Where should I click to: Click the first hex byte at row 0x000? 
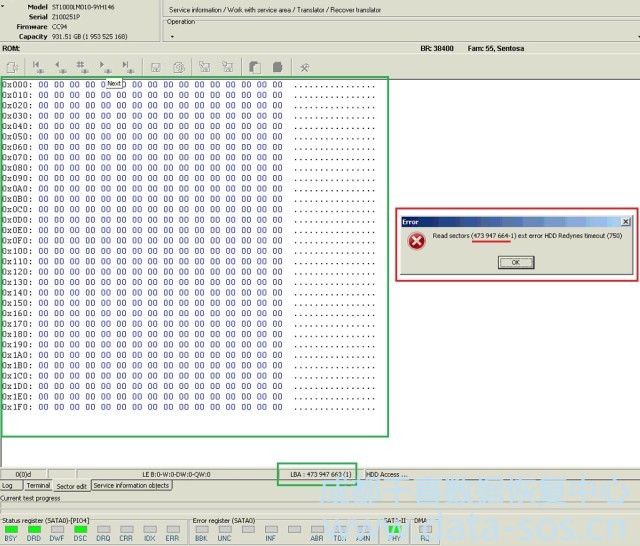45,85
